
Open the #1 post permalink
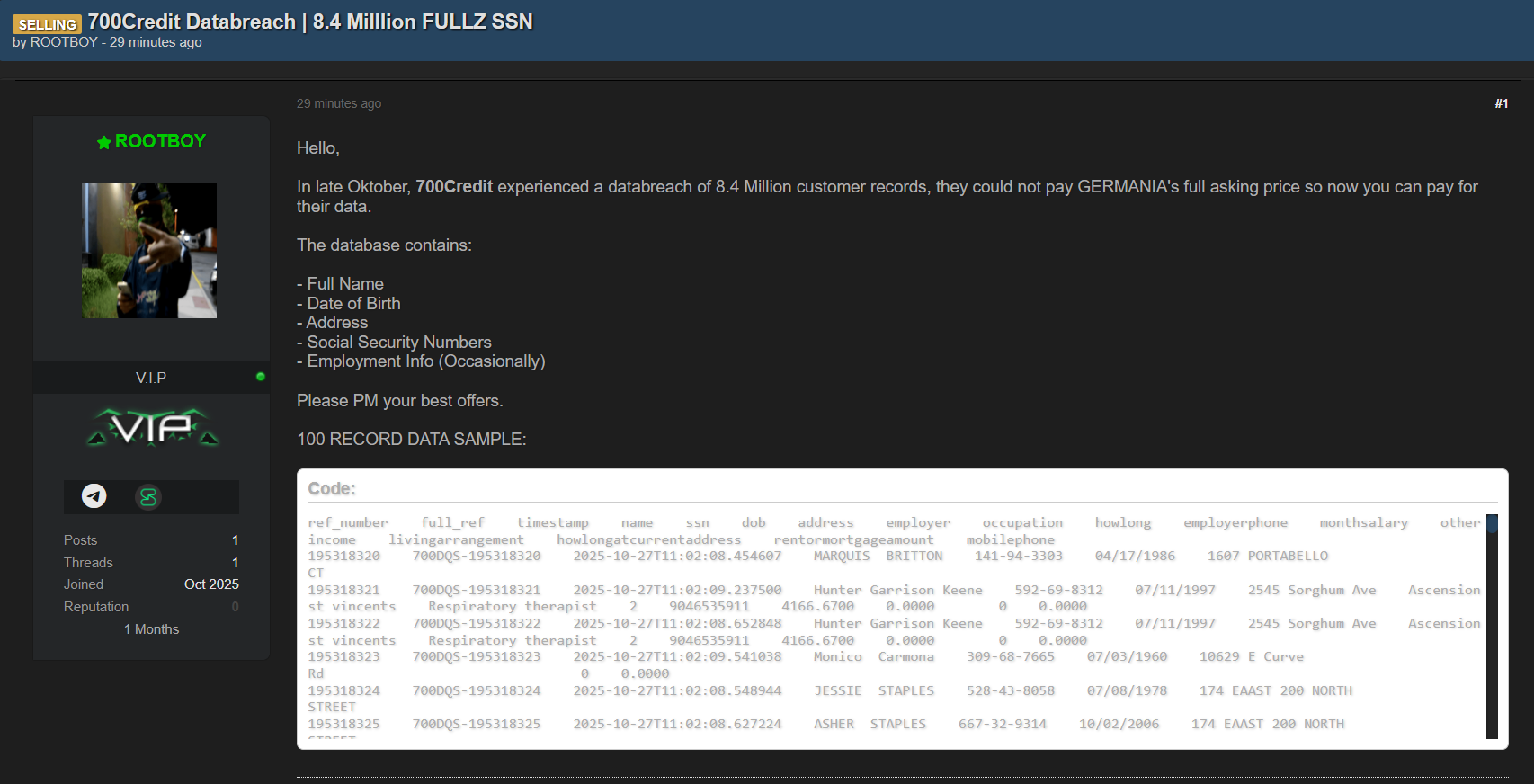click(1501, 103)
